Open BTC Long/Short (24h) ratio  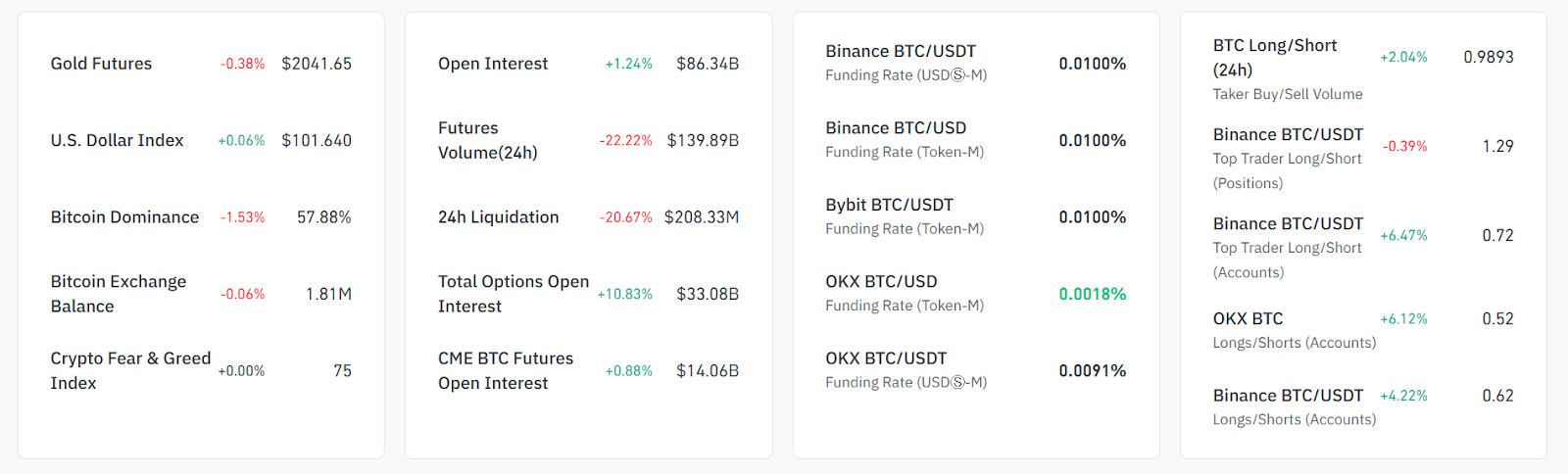[1274, 57]
